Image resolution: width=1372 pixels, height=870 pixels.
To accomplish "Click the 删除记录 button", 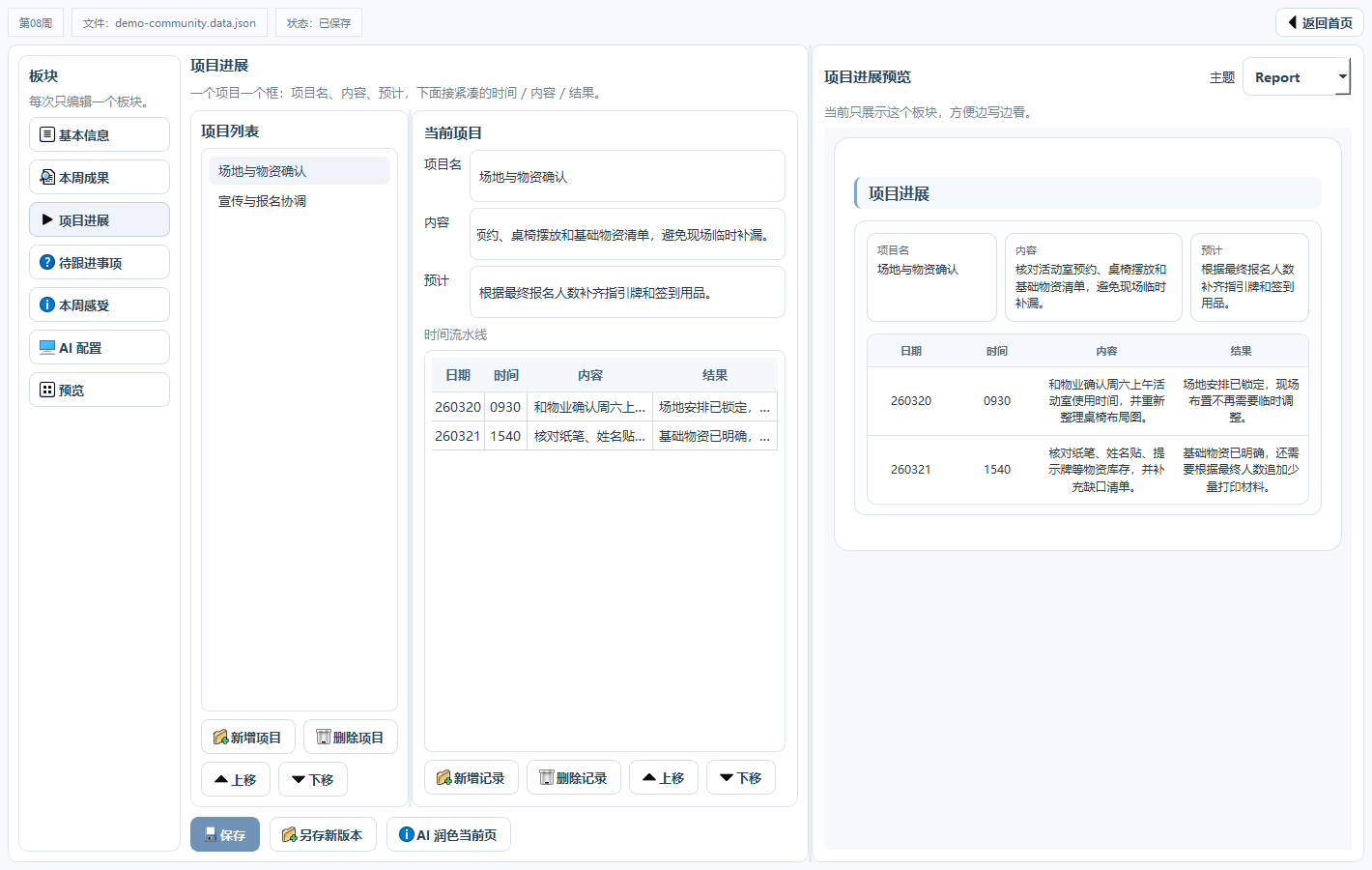I will point(574,777).
